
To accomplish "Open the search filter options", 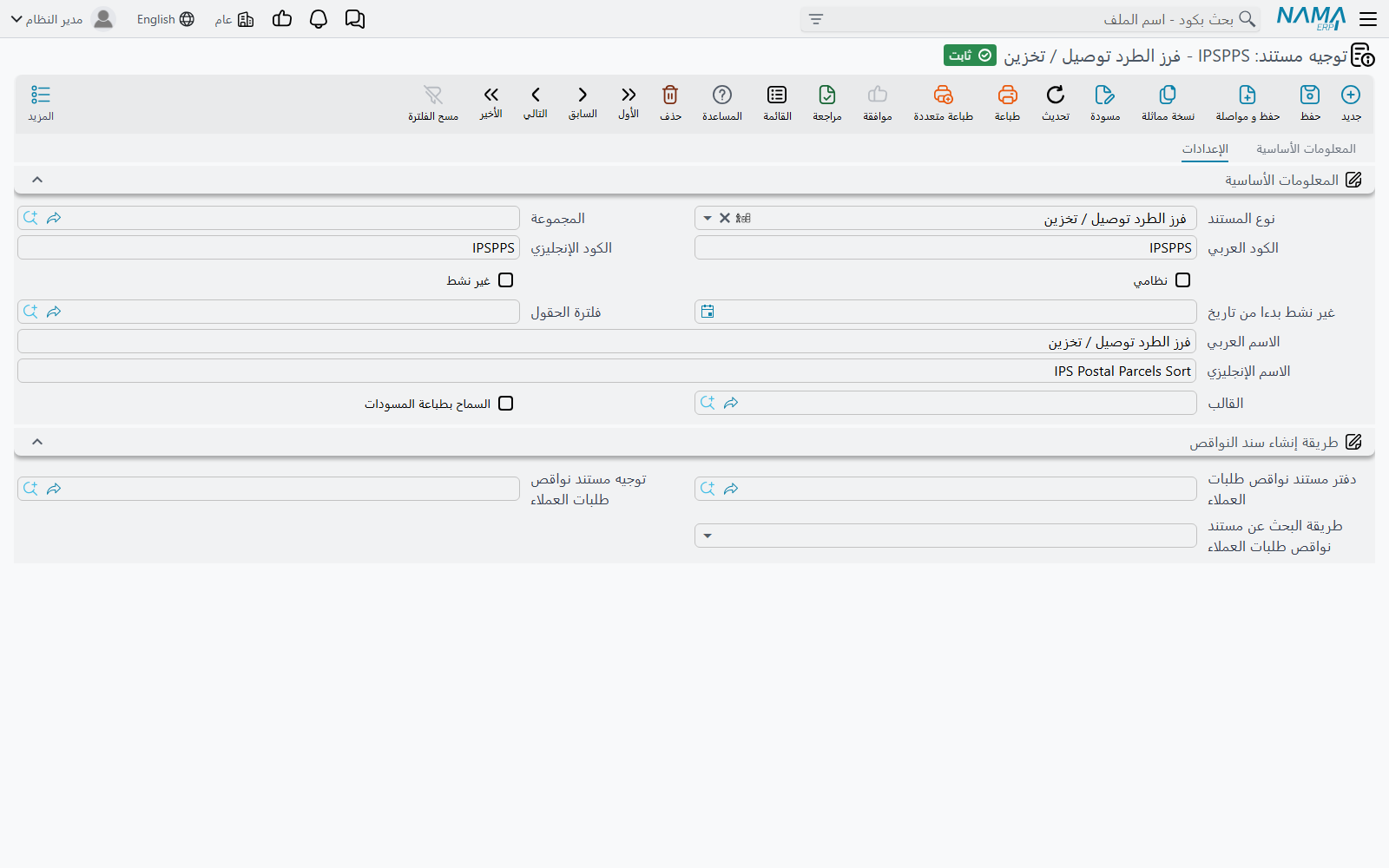I will [816, 19].
